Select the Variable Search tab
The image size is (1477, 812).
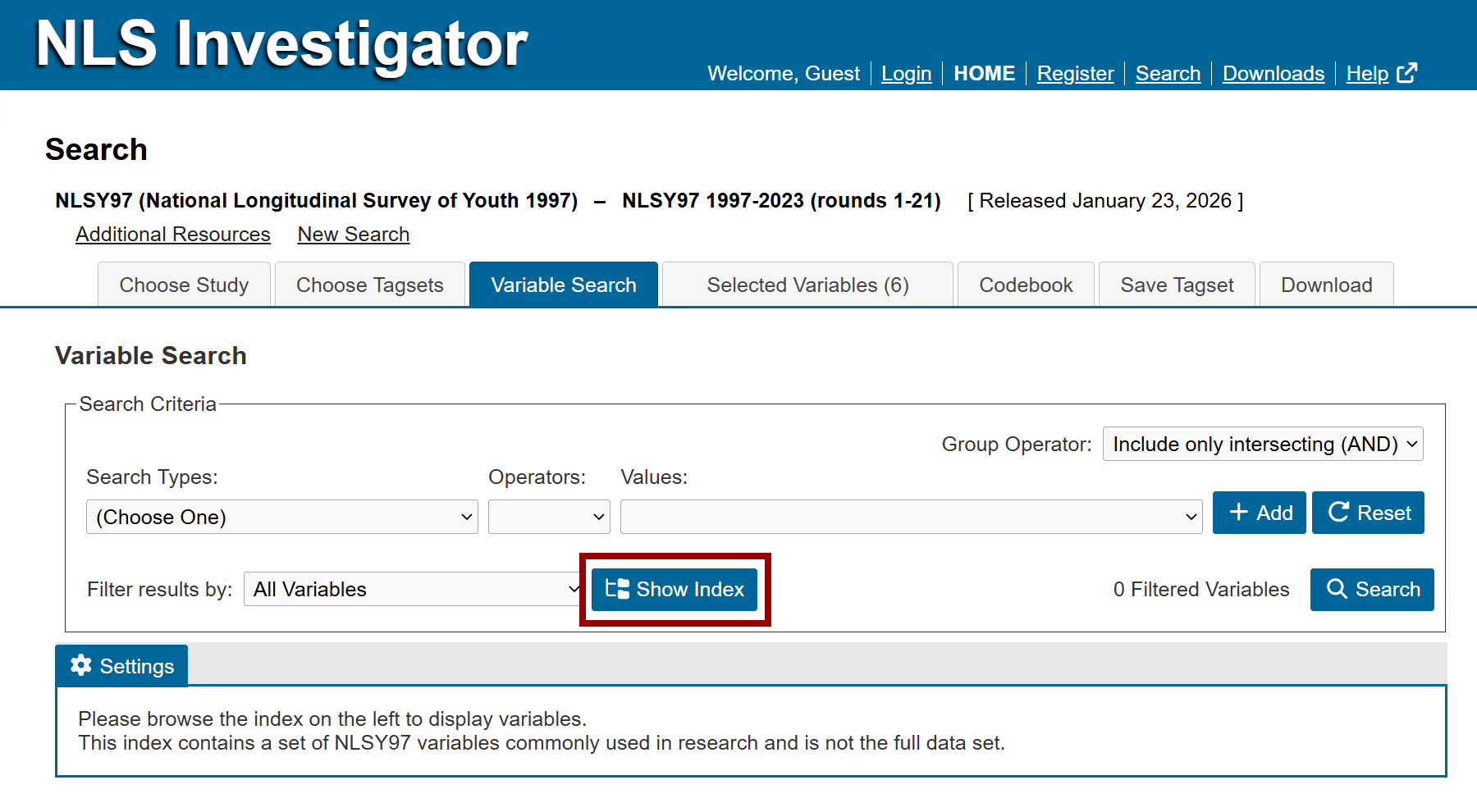(x=564, y=285)
